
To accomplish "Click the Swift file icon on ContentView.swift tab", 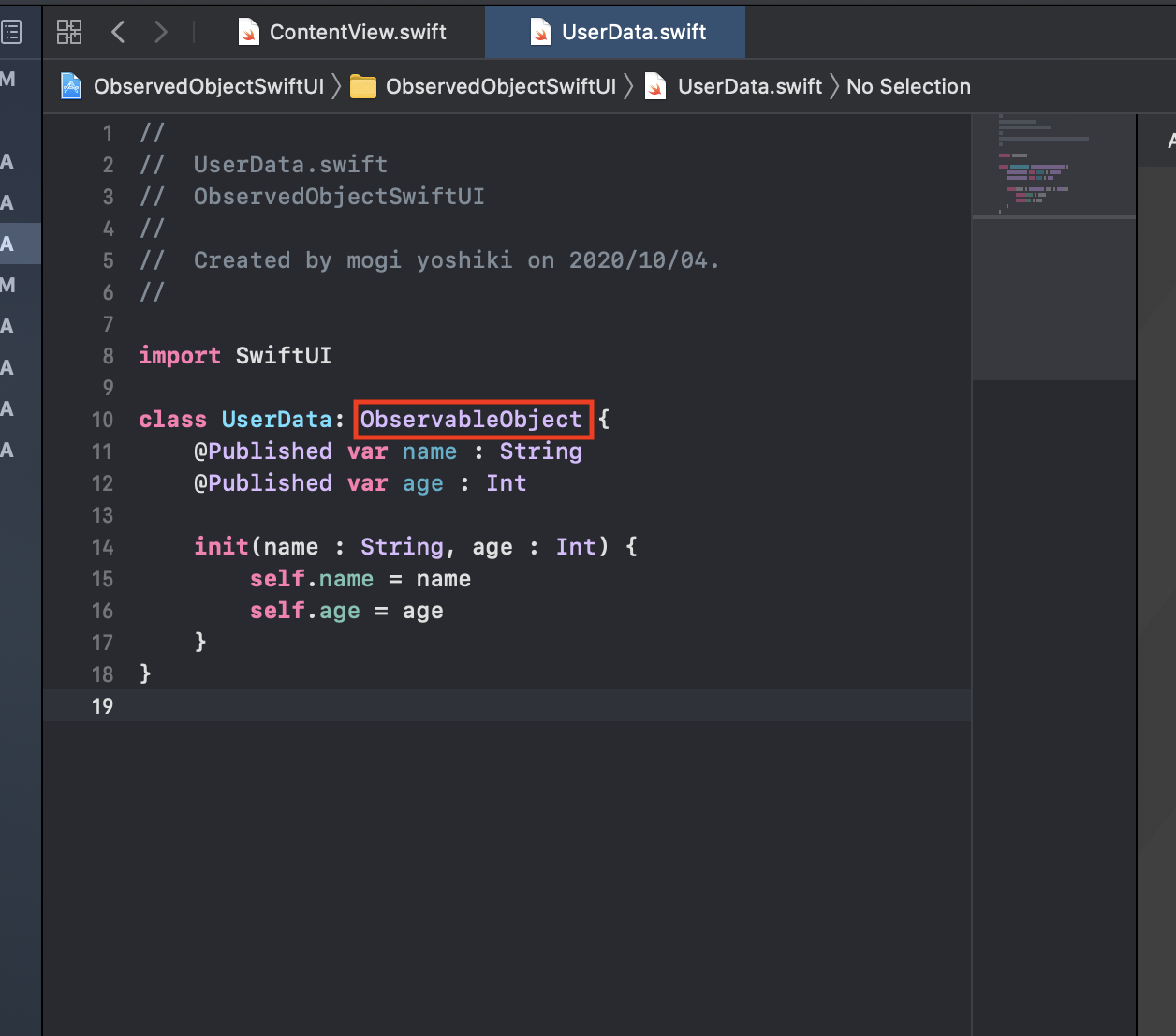I will tap(248, 32).
